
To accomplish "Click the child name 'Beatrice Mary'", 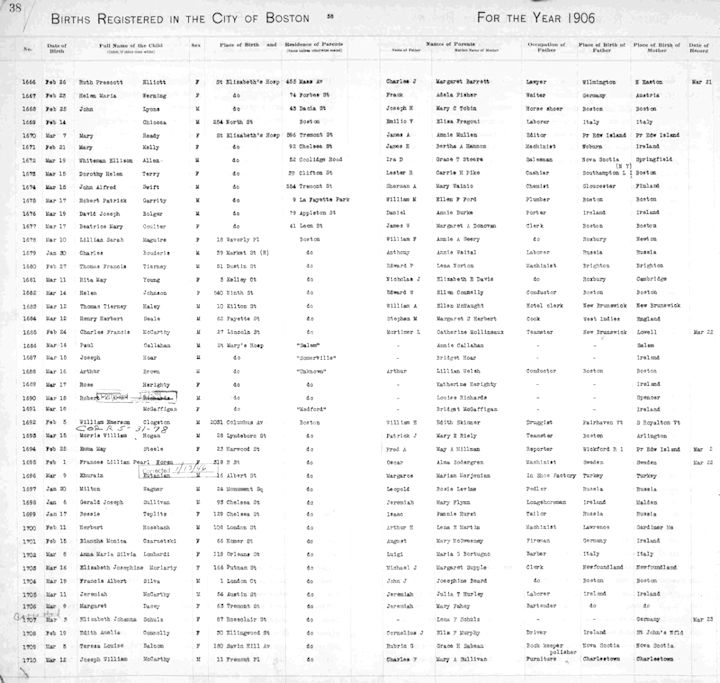I will (x=101, y=226).
